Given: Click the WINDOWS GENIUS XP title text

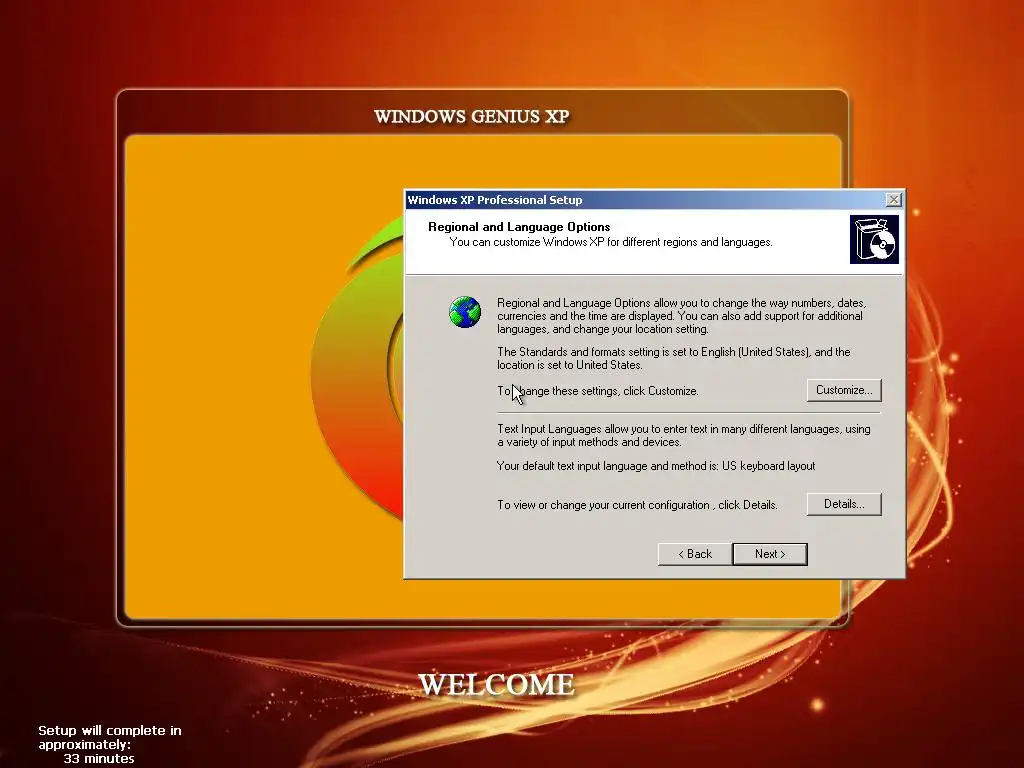Looking at the screenshot, I should coord(472,116).
